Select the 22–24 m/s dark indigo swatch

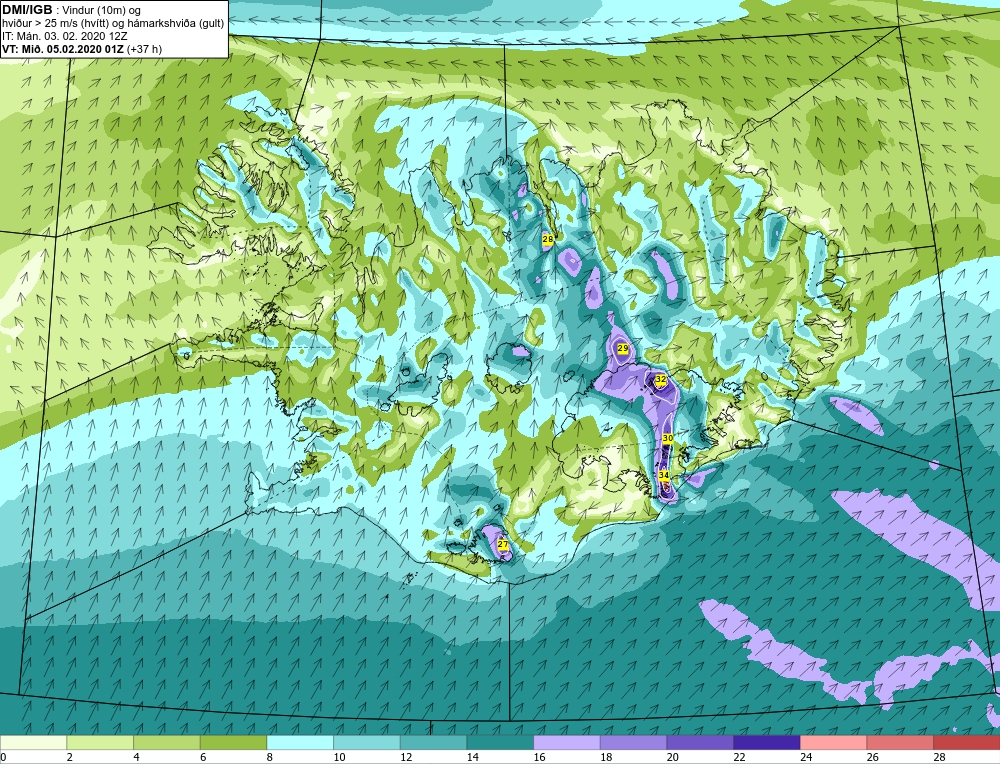[x=767, y=742]
